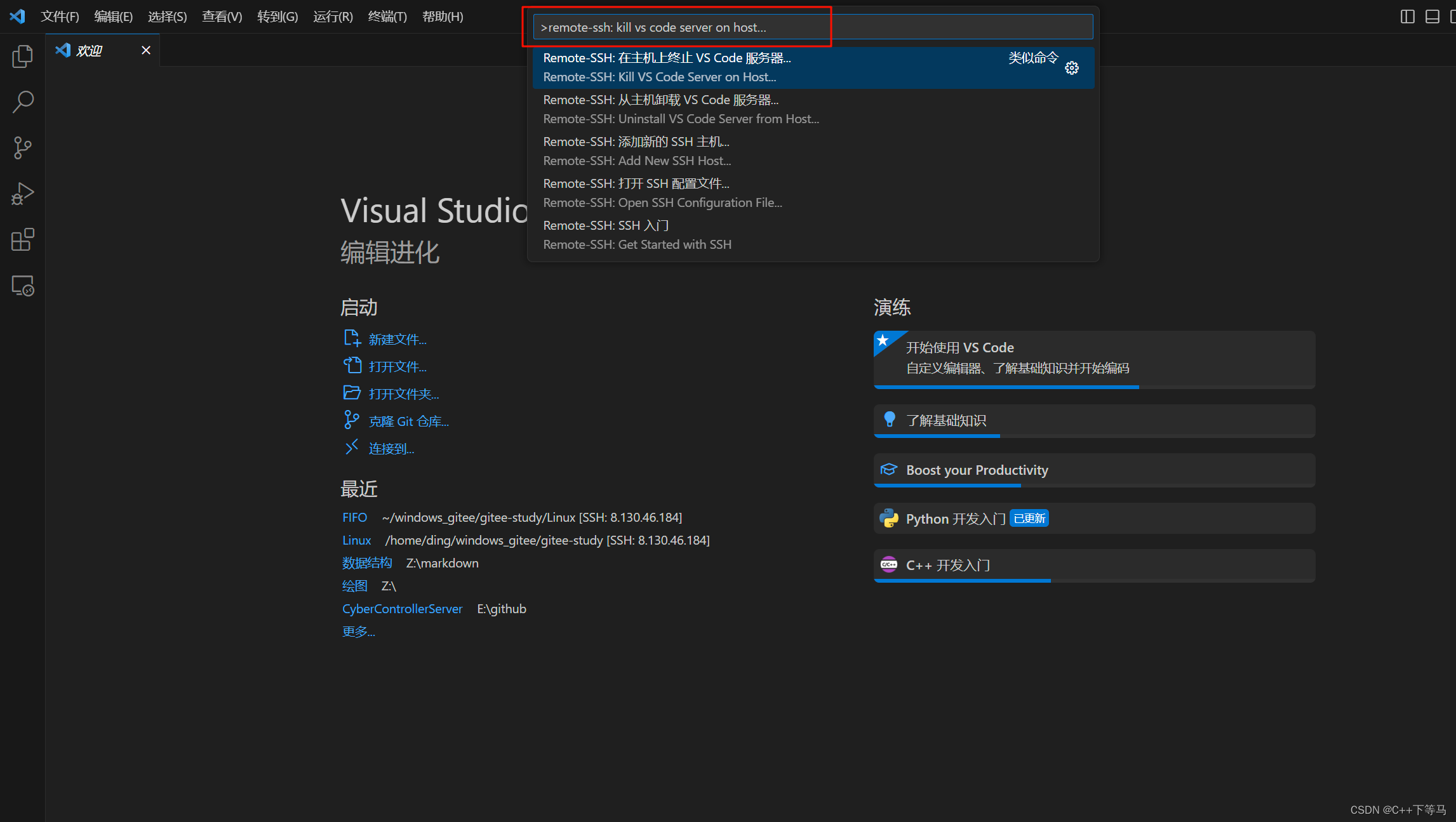Open the Remote Explorer view
1456x822 pixels.
[22, 286]
